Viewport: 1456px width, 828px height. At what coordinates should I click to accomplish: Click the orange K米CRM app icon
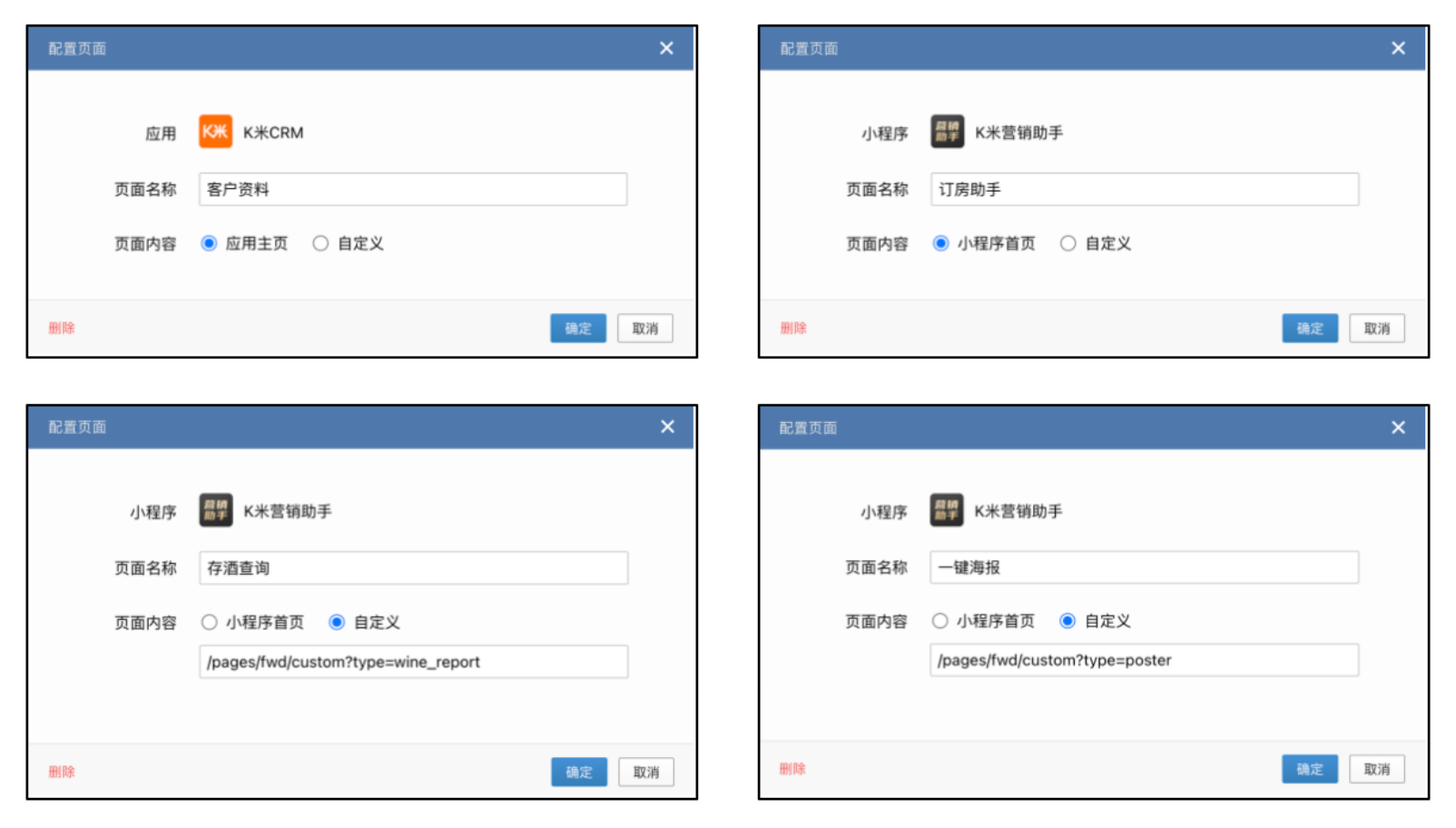coord(215,132)
